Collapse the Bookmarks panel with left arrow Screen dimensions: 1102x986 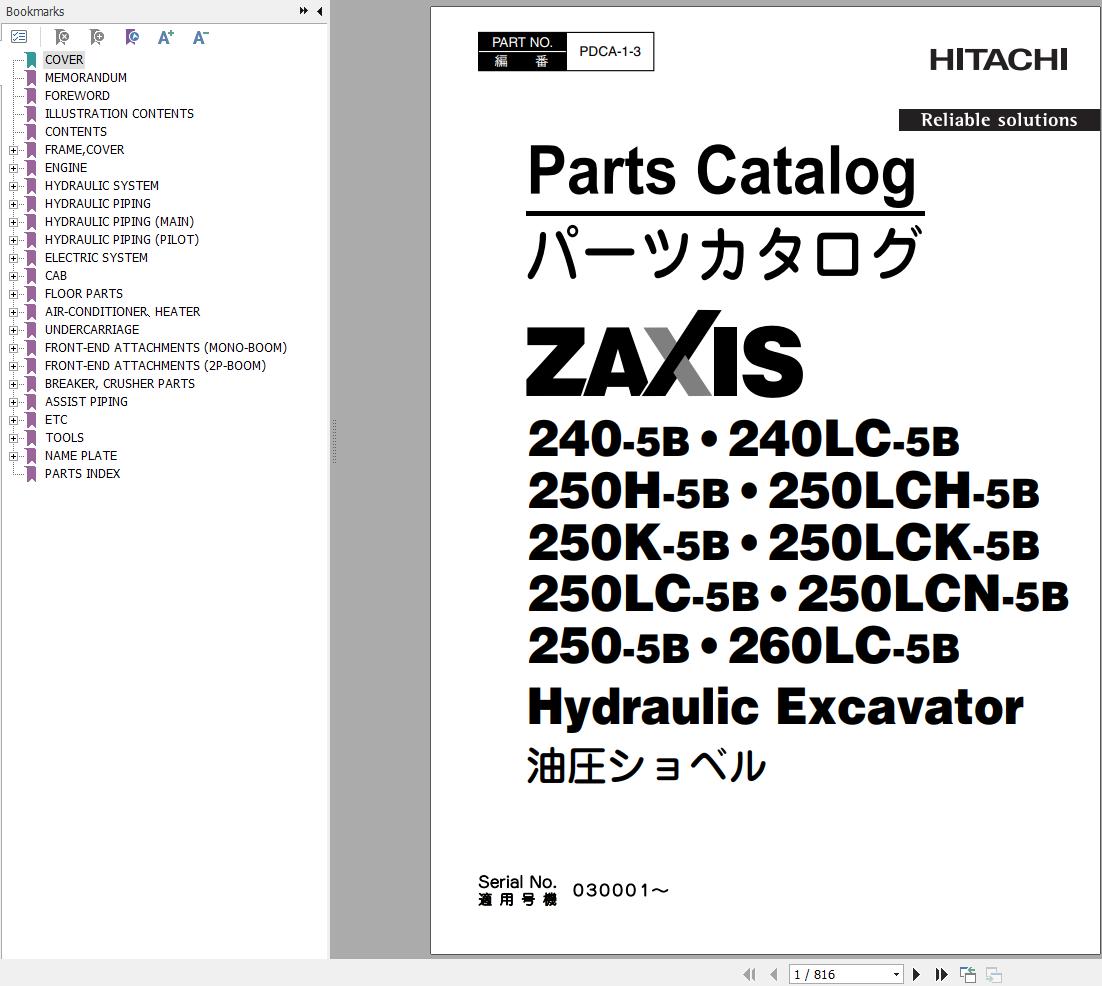coord(320,11)
